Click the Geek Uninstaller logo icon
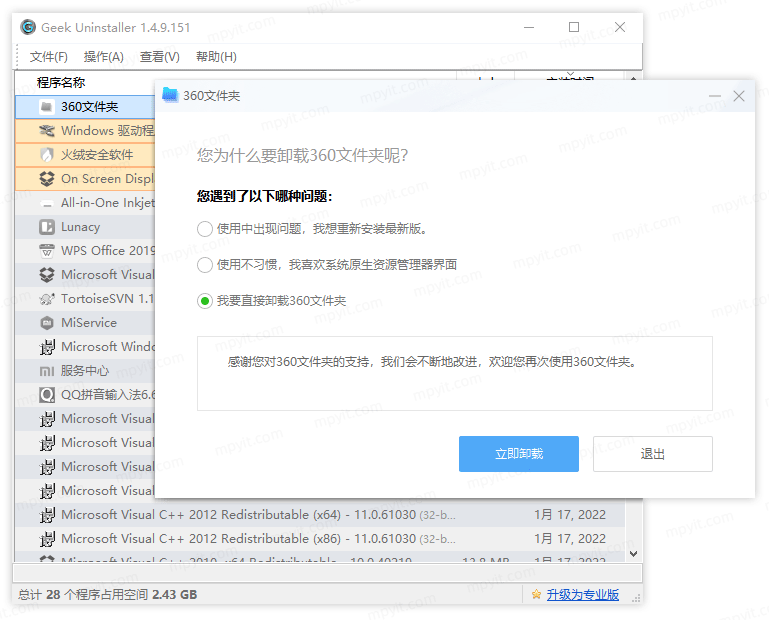The width and height of the screenshot is (769, 620). coord(28,27)
